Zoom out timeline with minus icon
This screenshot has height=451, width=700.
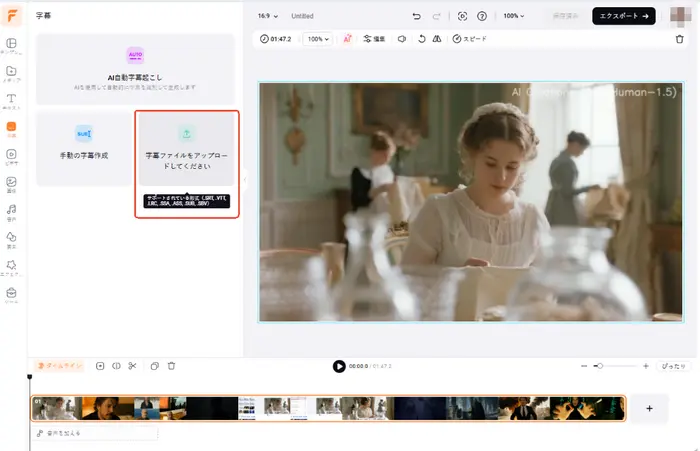click(583, 366)
